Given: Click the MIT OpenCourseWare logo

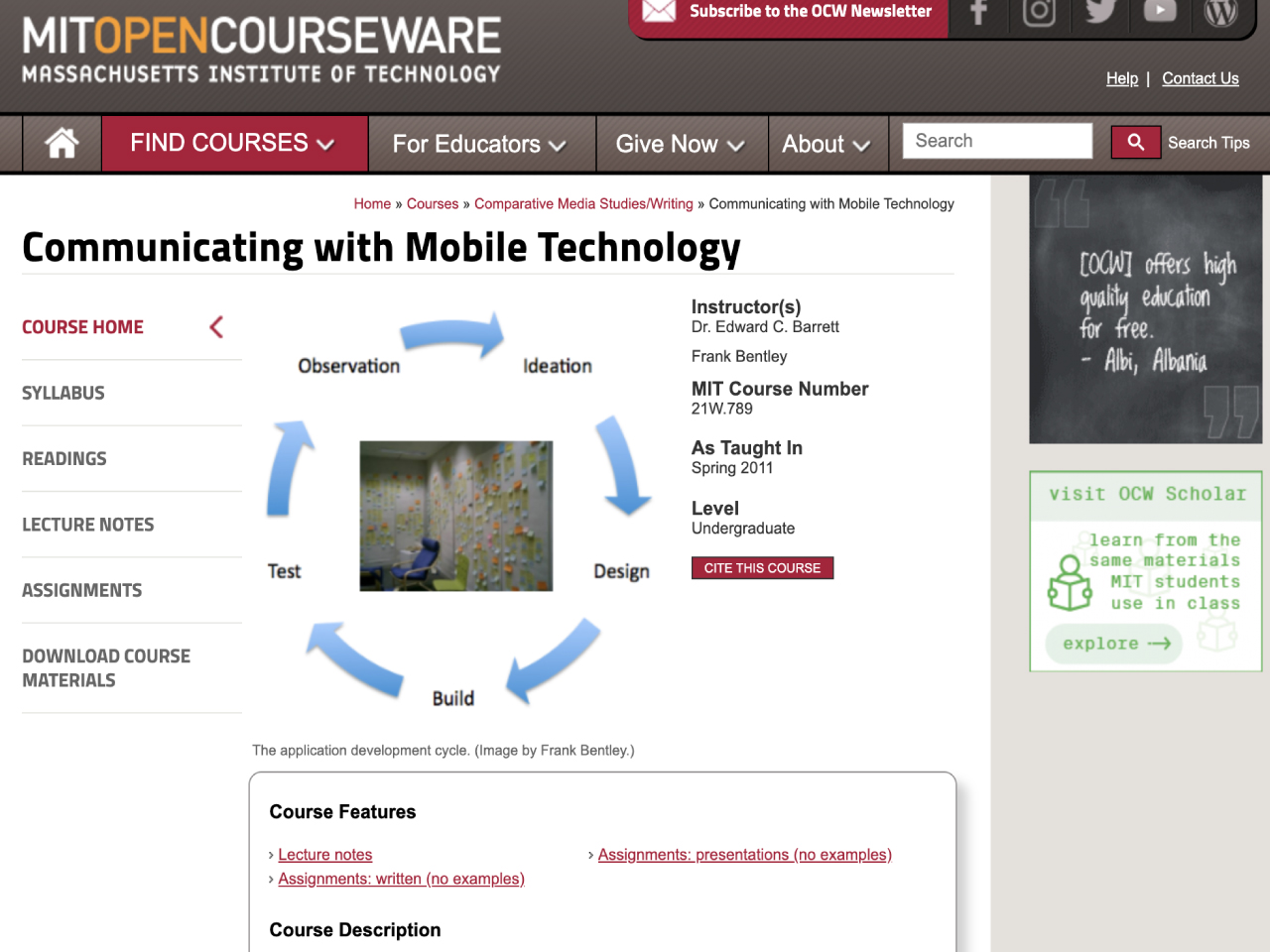Looking at the screenshot, I should (x=262, y=49).
